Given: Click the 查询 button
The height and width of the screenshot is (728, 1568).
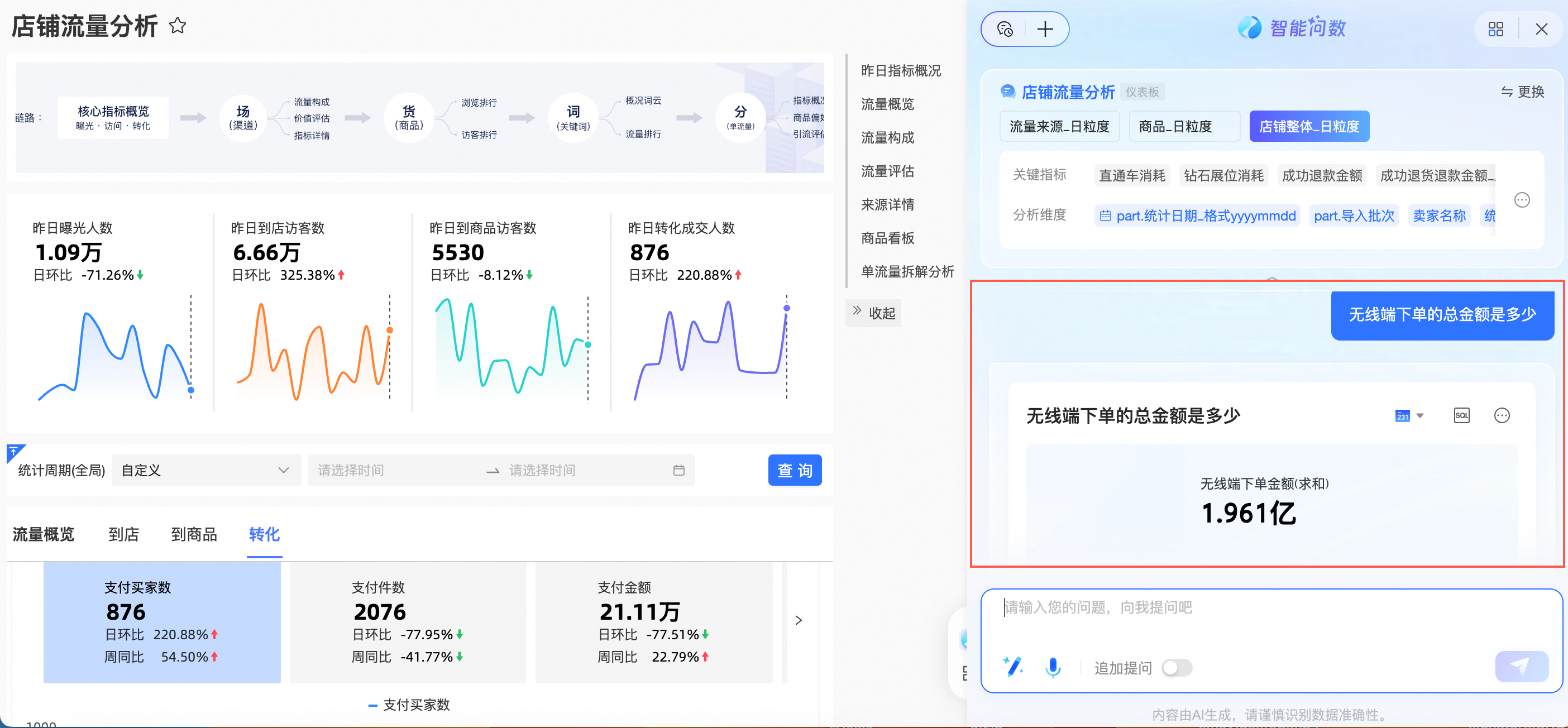Looking at the screenshot, I should (795, 470).
